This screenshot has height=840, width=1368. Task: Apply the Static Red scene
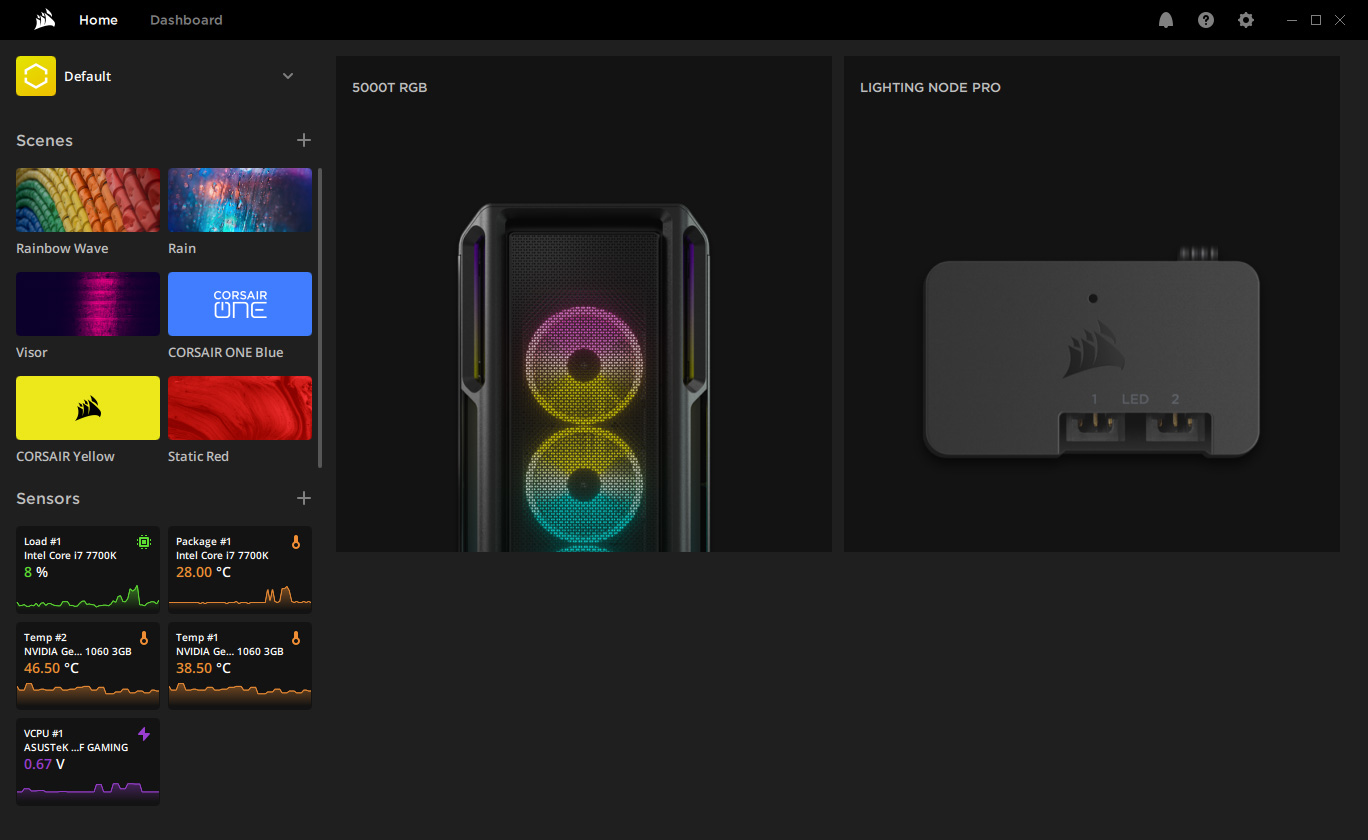pyautogui.click(x=240, y=408)
